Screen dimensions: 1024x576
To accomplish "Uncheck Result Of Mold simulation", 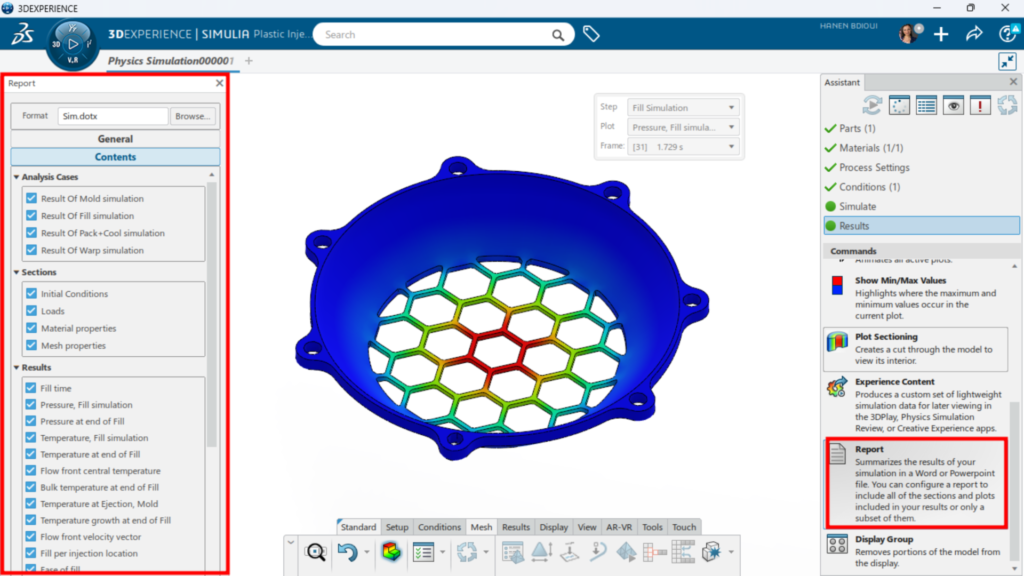I will point(31,199).
